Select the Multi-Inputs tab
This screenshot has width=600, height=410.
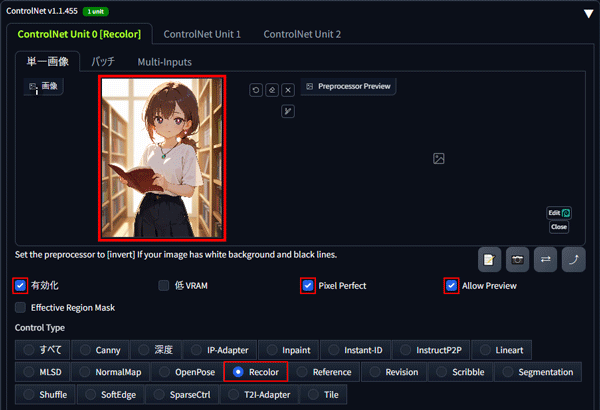pos(165,62)
